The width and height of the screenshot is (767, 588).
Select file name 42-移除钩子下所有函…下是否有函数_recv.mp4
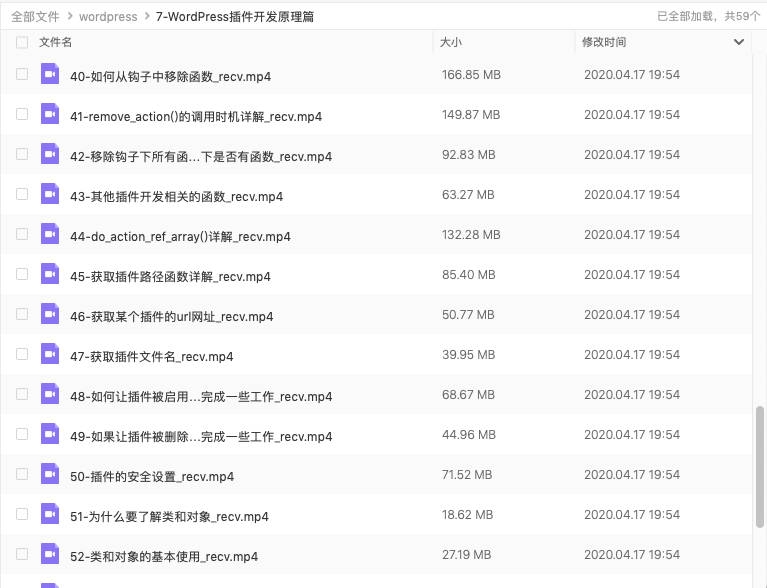tap(201, 157)
